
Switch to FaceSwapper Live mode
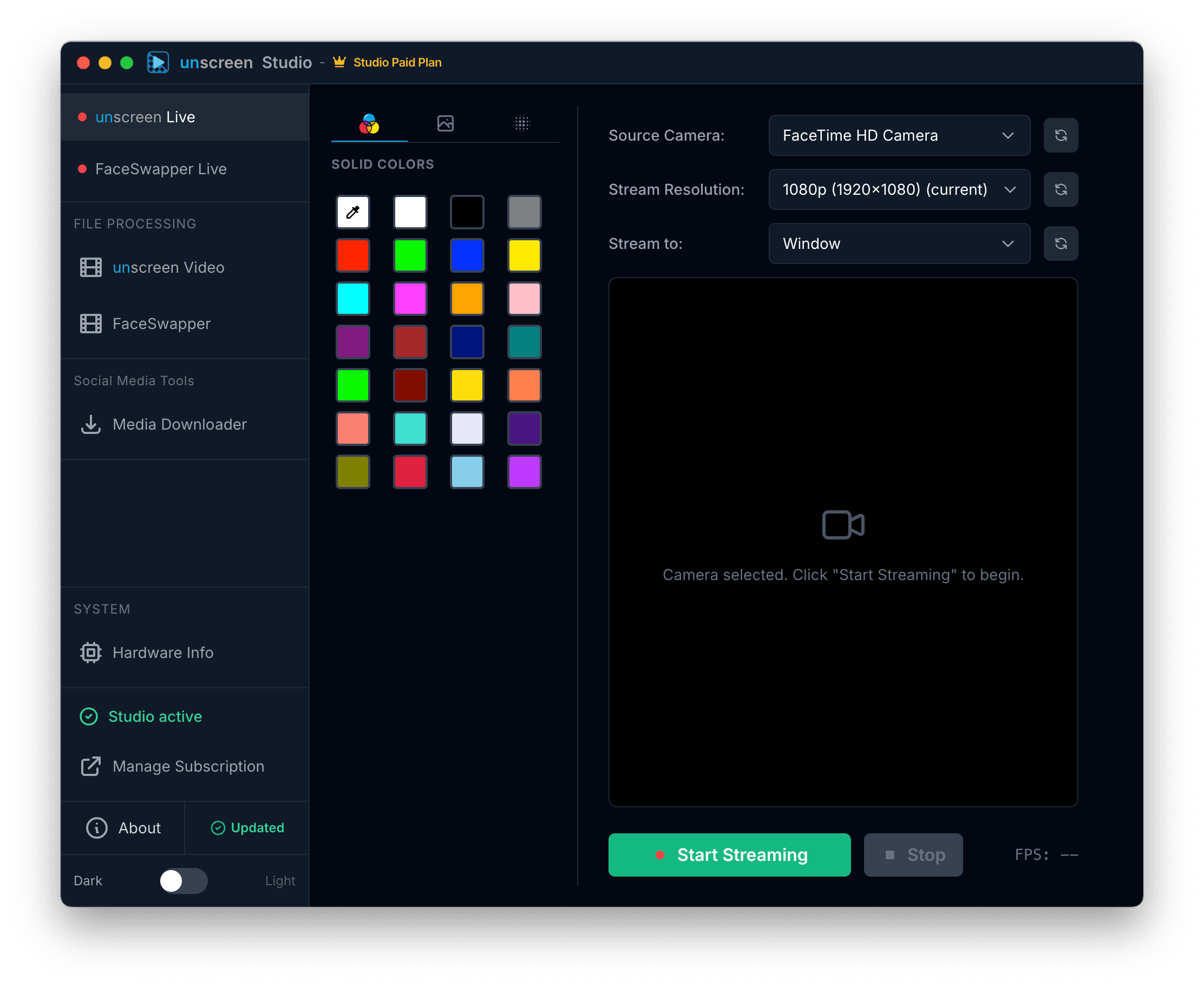tap(161, 169)
